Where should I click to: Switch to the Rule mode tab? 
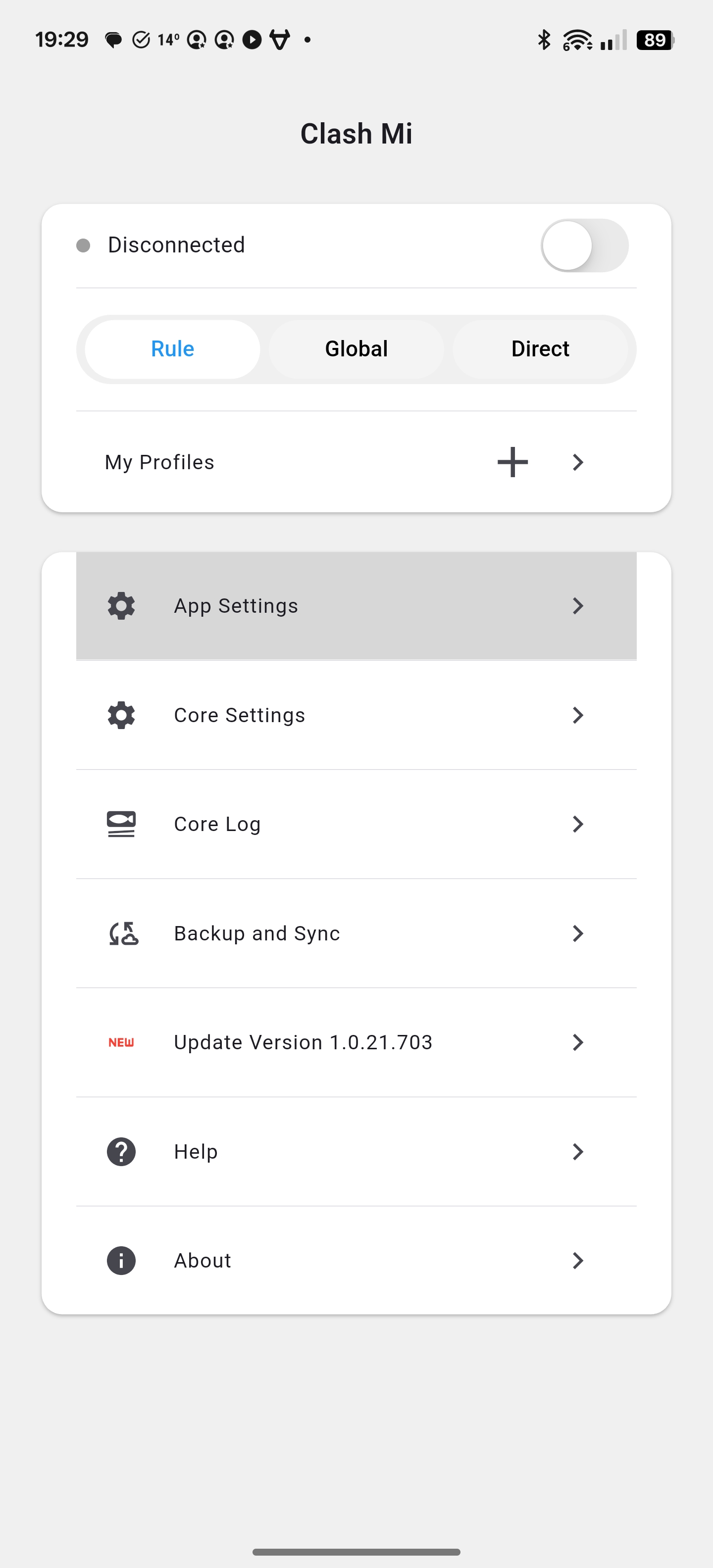pyautogui.click(x=172, y=349)
